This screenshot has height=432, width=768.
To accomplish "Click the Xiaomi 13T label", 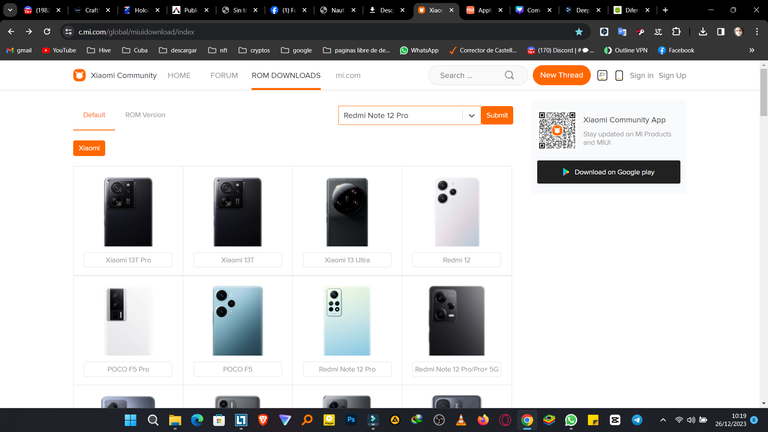I will point(238,260).
